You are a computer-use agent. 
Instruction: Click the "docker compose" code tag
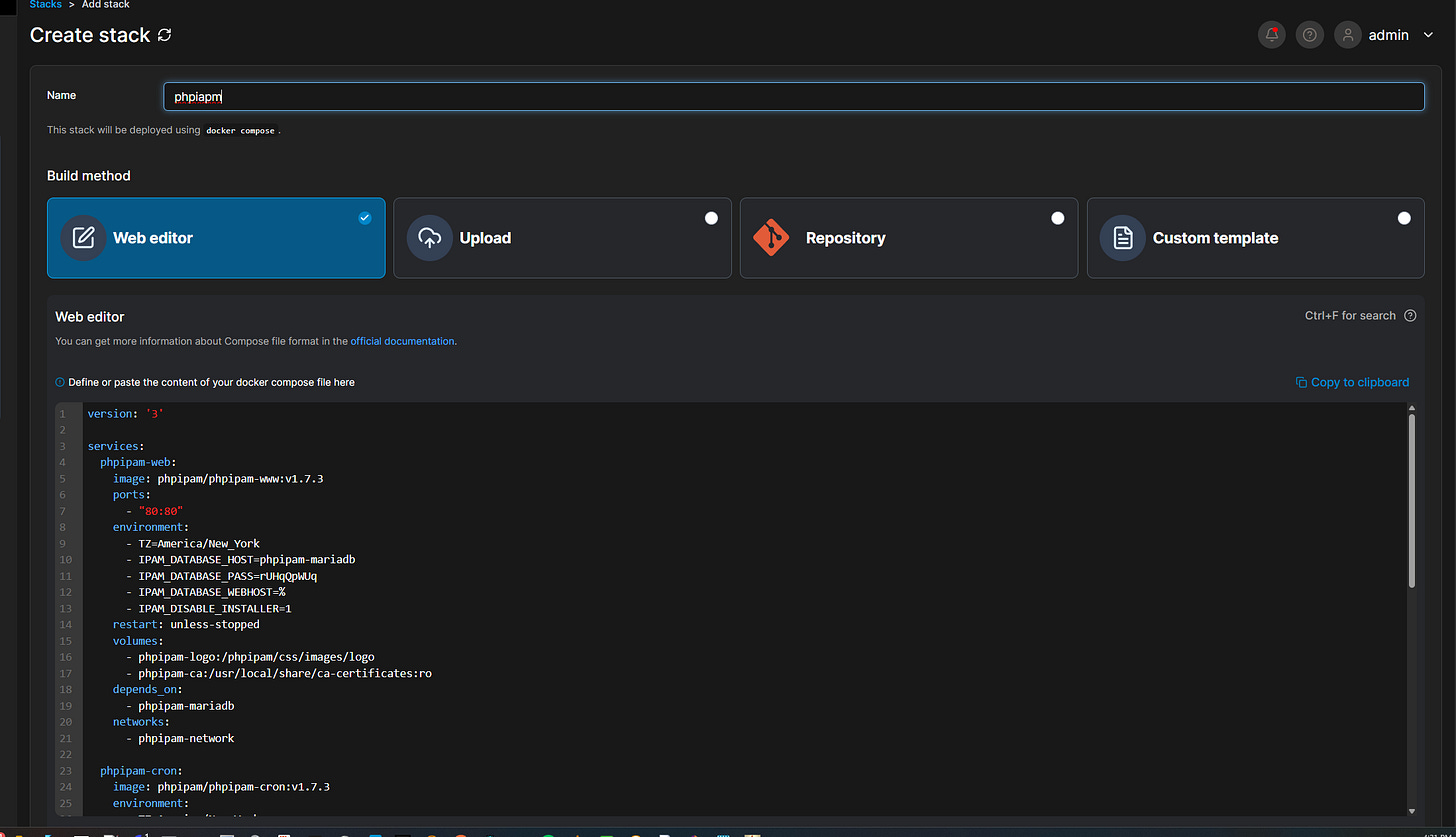240,130
